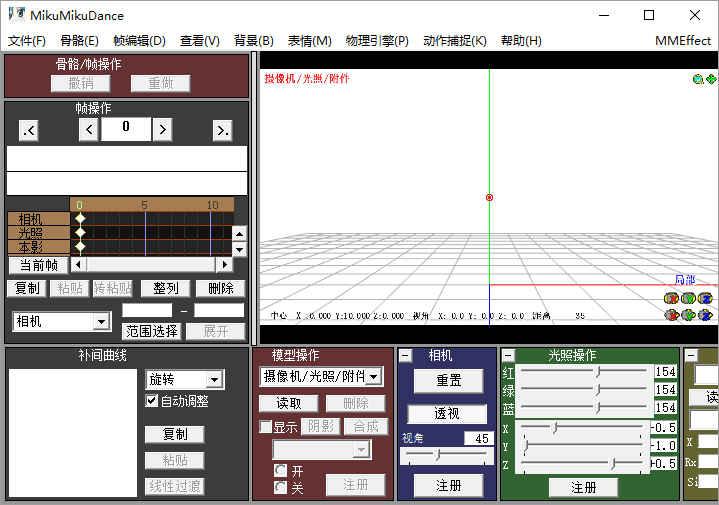Open the 骨骼(E) menu
Image resolution: width=719 pixels, height=505 pixels.
[79, 41]
